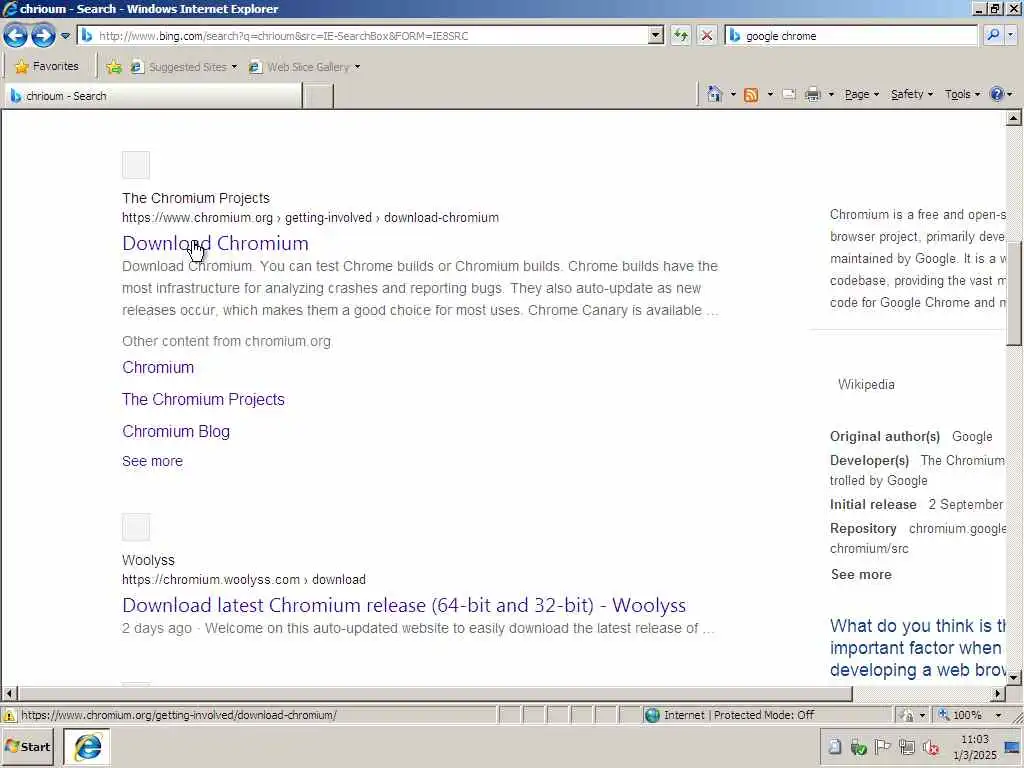Click the status bar security warning icon
Image resolution: width=1024 pixels, height=768 pixels.
tap(9, 715)
